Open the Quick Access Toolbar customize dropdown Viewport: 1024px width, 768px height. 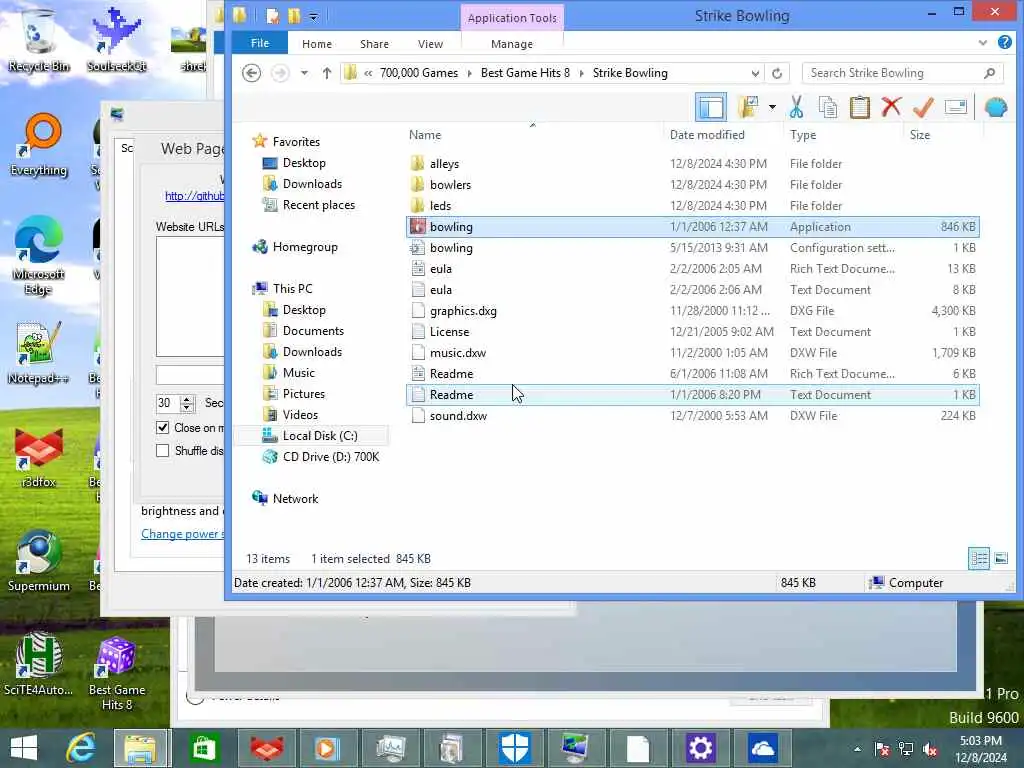(314, 16)
